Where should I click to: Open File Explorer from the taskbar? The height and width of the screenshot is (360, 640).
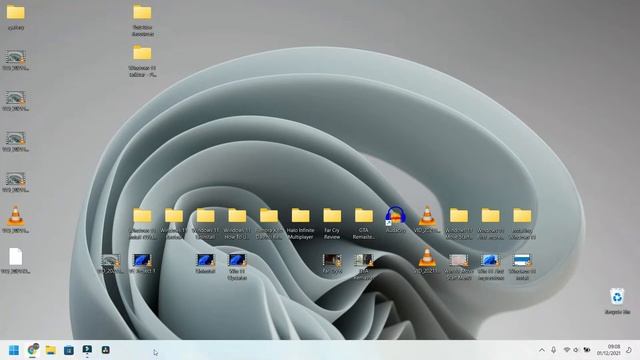tap(51, 350)
